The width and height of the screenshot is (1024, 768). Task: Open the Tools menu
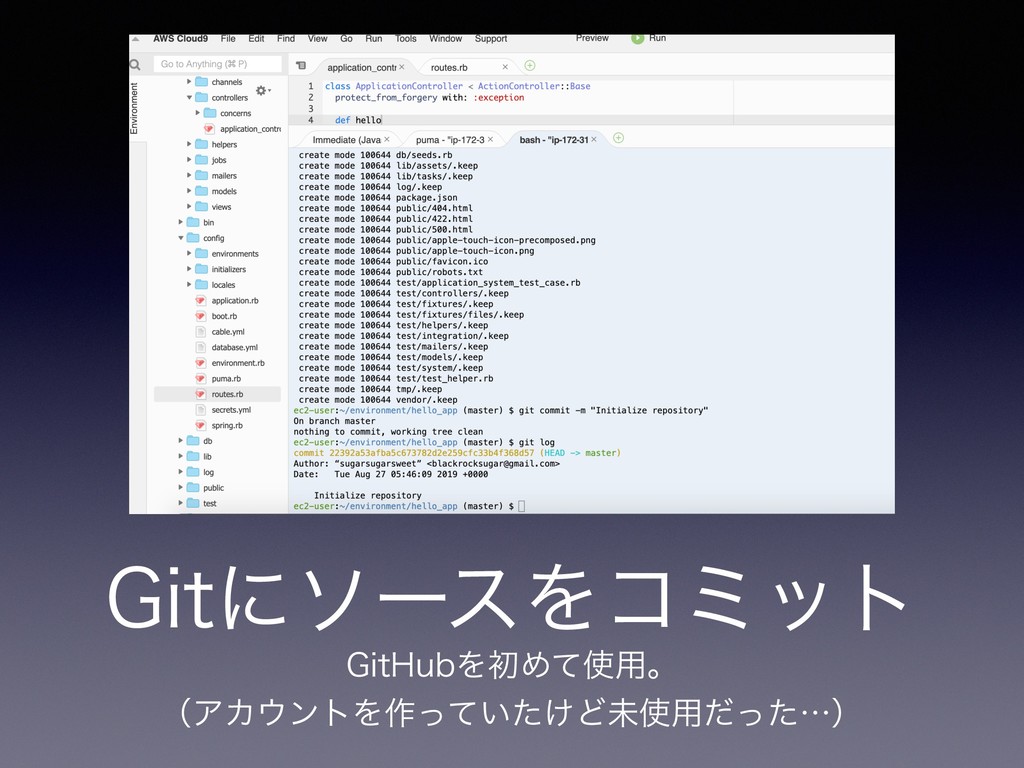tap(406, 39)
